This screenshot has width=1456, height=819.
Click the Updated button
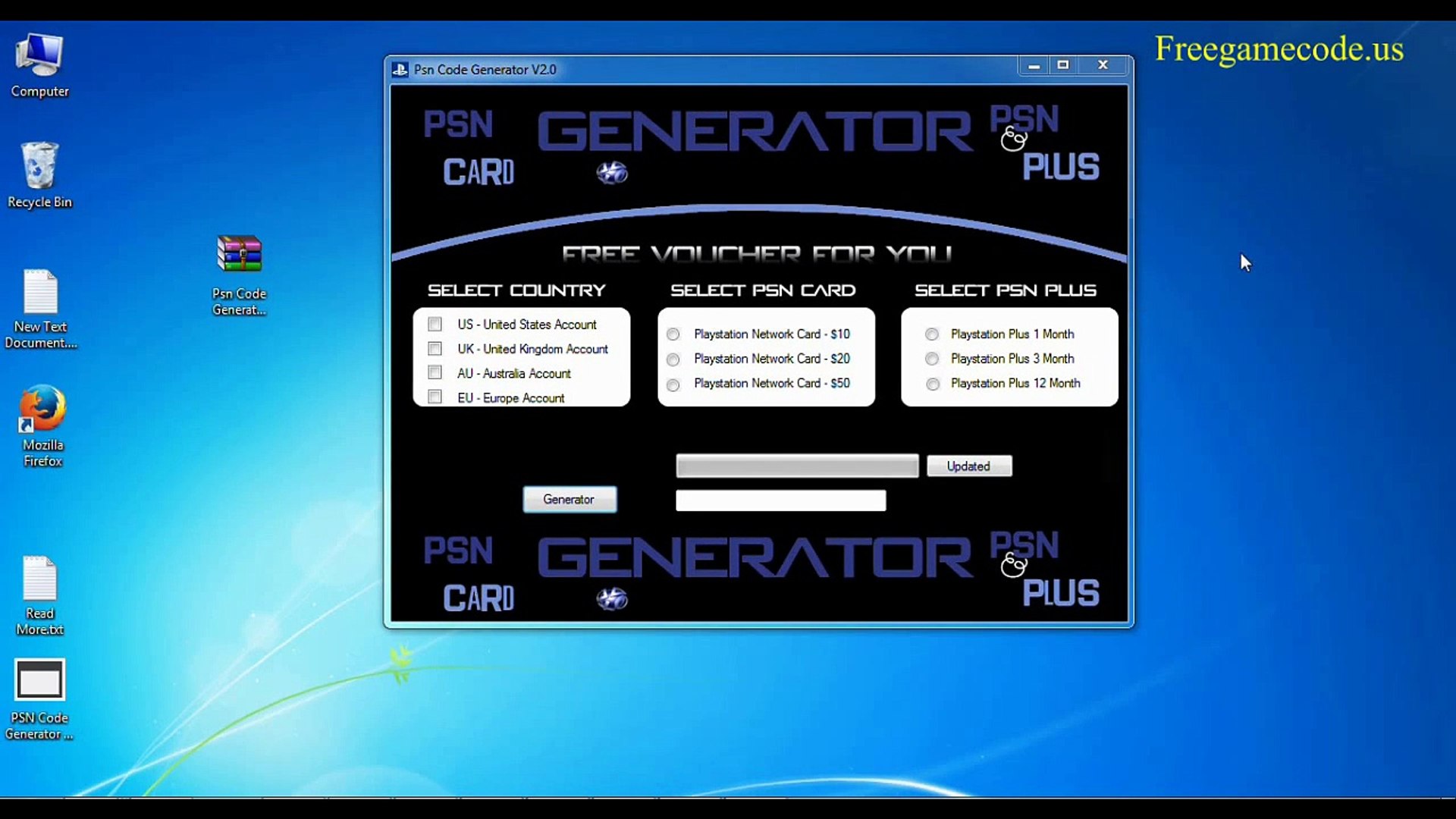(x=968, y=466)
